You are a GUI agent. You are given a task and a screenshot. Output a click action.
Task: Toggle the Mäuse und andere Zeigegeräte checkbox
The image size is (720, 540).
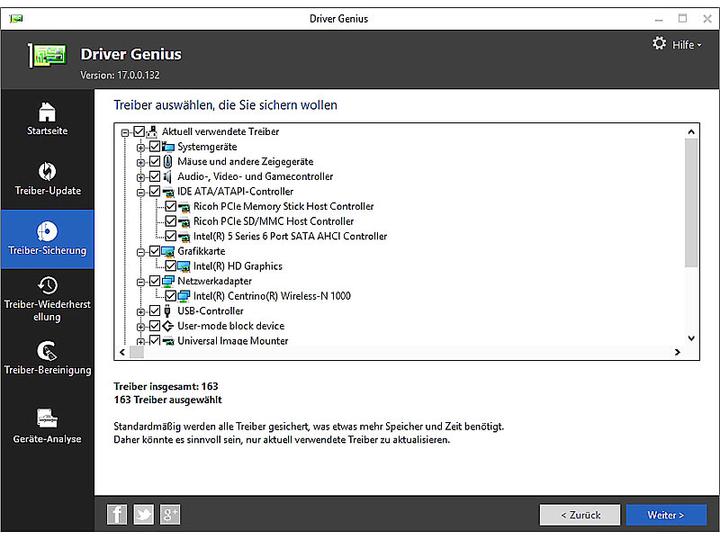pyautogui.click(x=155, y=162)
